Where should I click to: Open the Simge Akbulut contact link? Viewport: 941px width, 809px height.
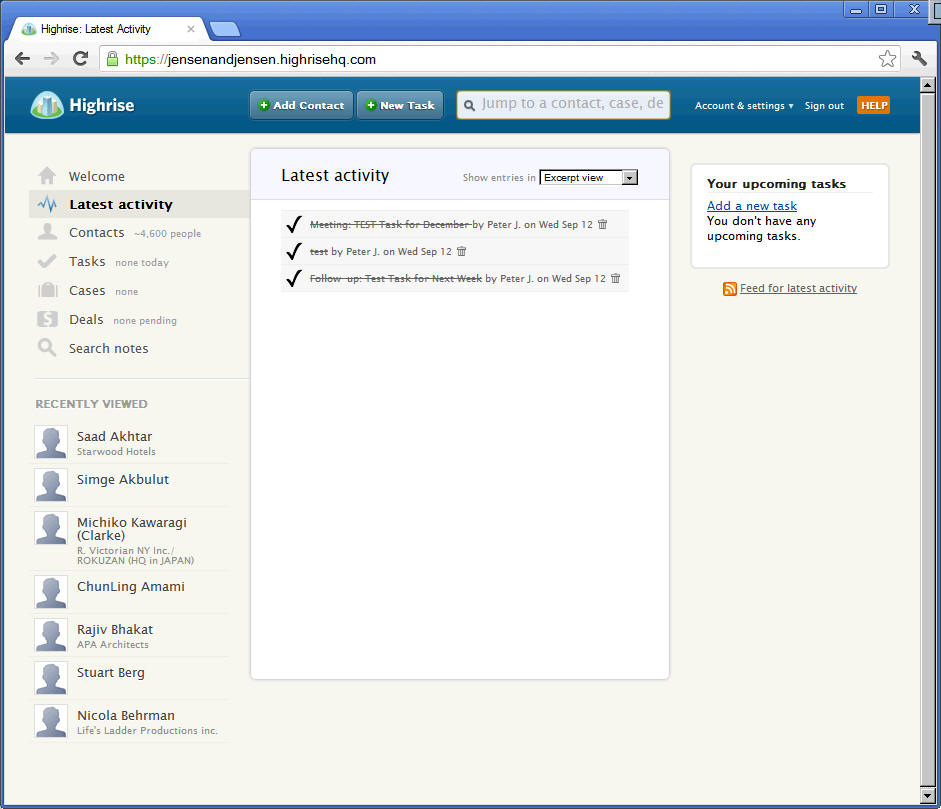[x=123, y=480]
